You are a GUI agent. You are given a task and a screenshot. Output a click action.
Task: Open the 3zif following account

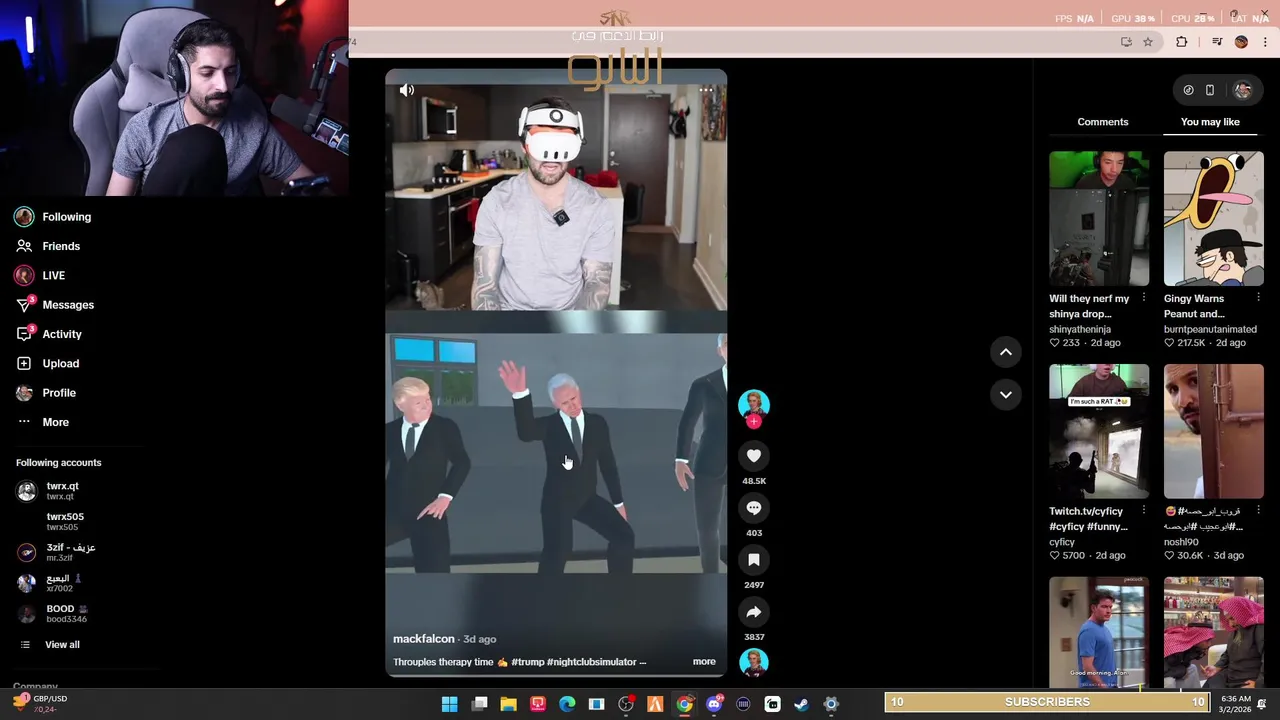[x=57, y=552]
